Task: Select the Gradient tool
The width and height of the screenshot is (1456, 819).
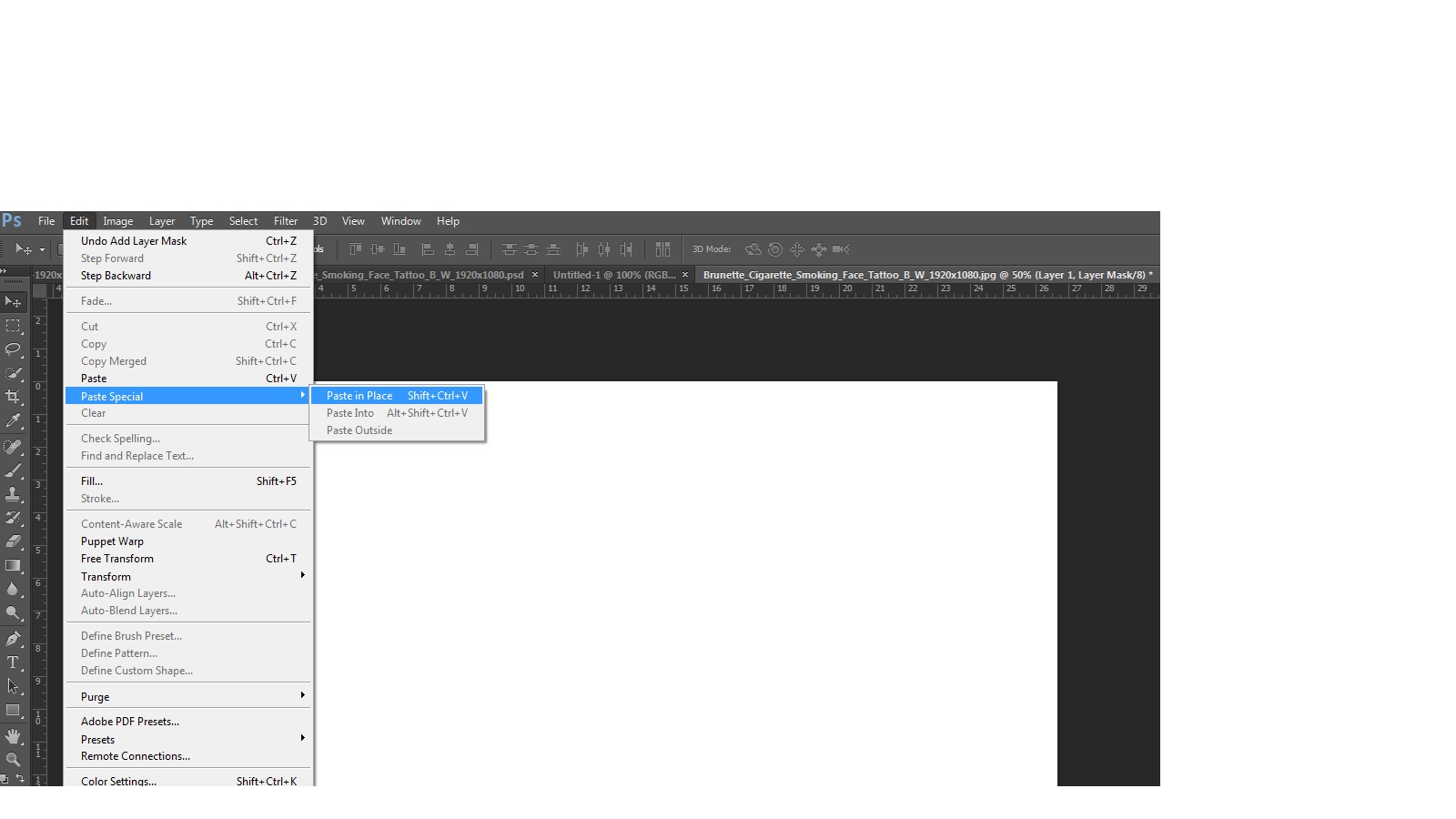Action: (x=14, y=565)
